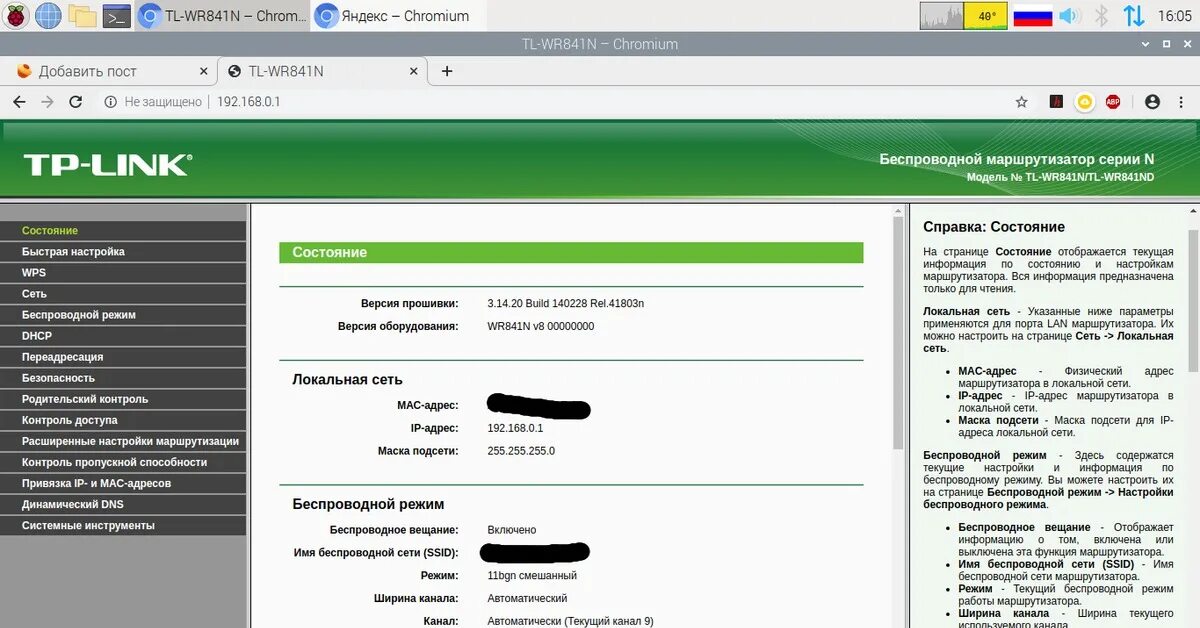Open Динамический DNS menu item
The height and width of the screenshot is (628, 1200).
coord(123,504)
